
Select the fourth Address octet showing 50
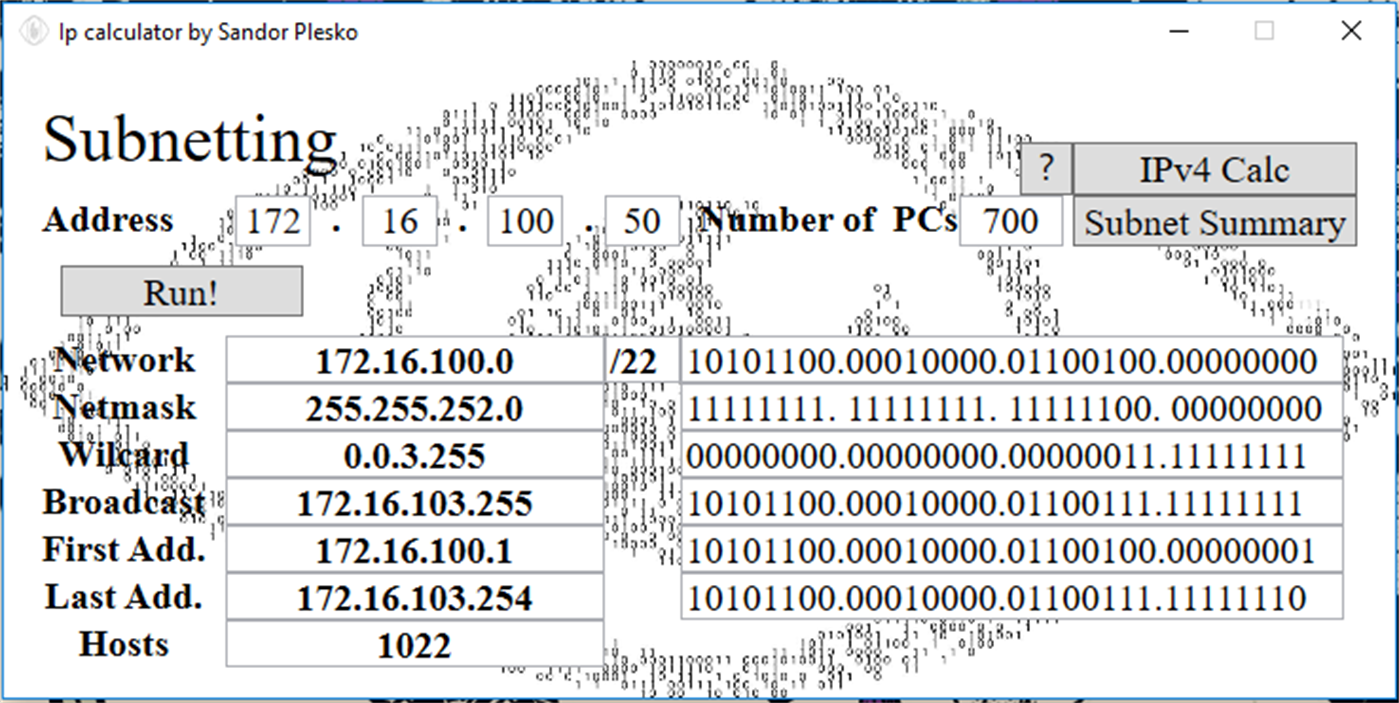pyautogui.click(x=642, y=221)
